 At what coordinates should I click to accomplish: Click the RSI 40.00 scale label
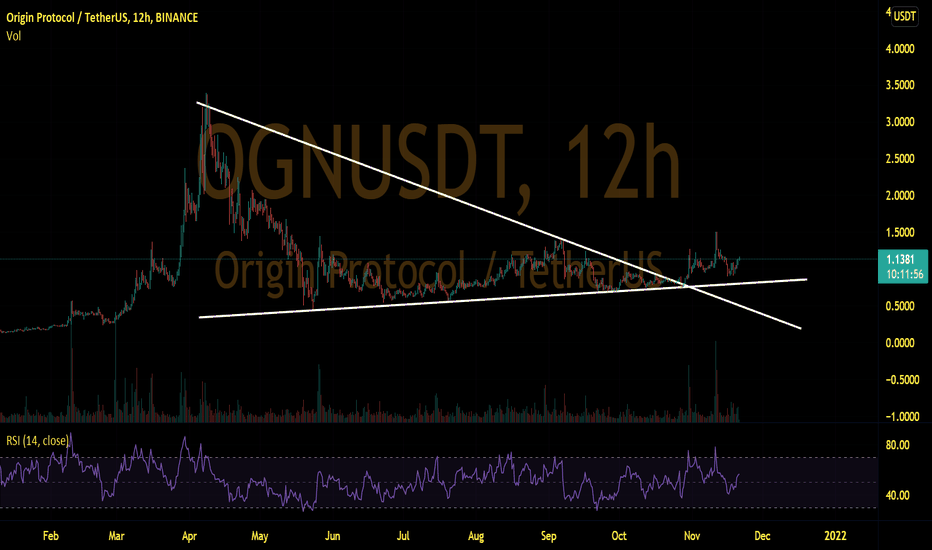[x=897, y=495]
